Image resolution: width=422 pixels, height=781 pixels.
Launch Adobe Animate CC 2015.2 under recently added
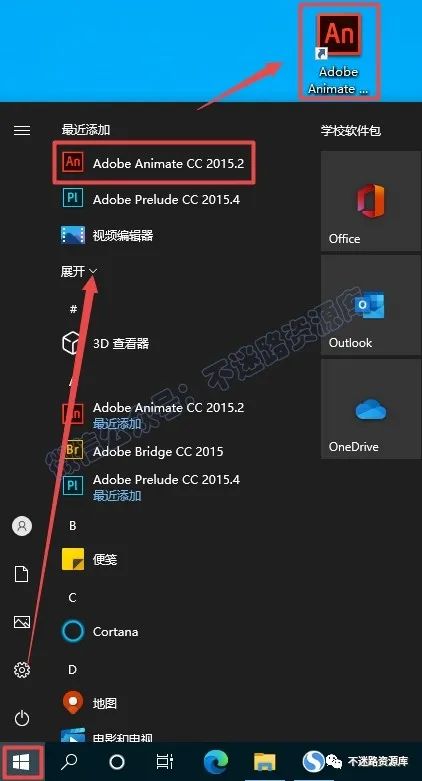[154, 163]
